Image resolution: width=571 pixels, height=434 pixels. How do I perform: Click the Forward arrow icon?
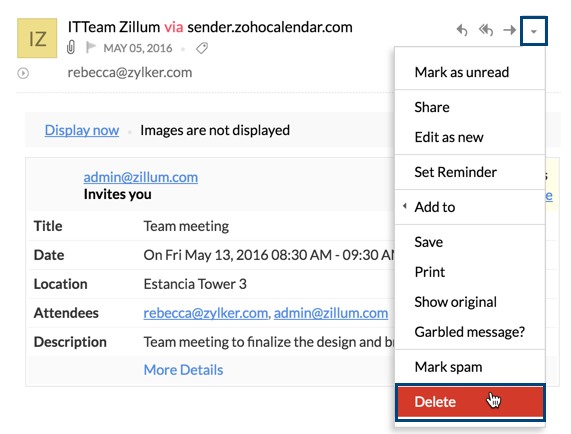(509, 30)
